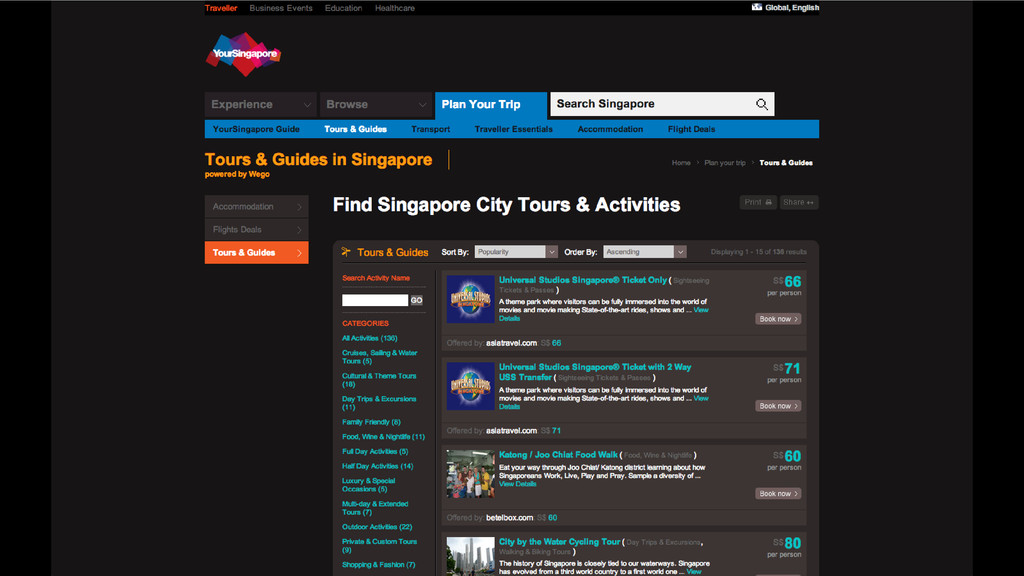Click Katong / Joo Chiat Food Walk thumbnail
This screenshot has height=576, width=1024.
coord(470,474)
